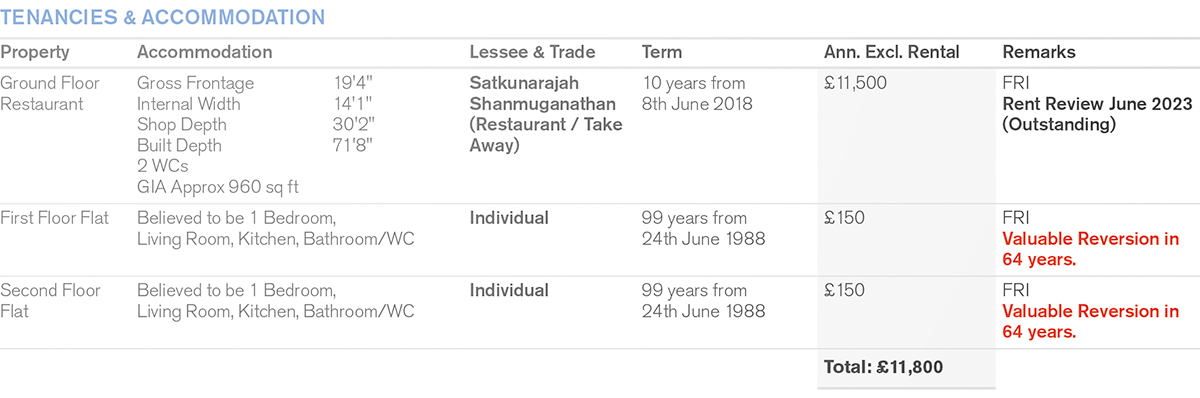The image size is (1200, 398).
Task: Click the Term column header
Action: tap(661, 52)
